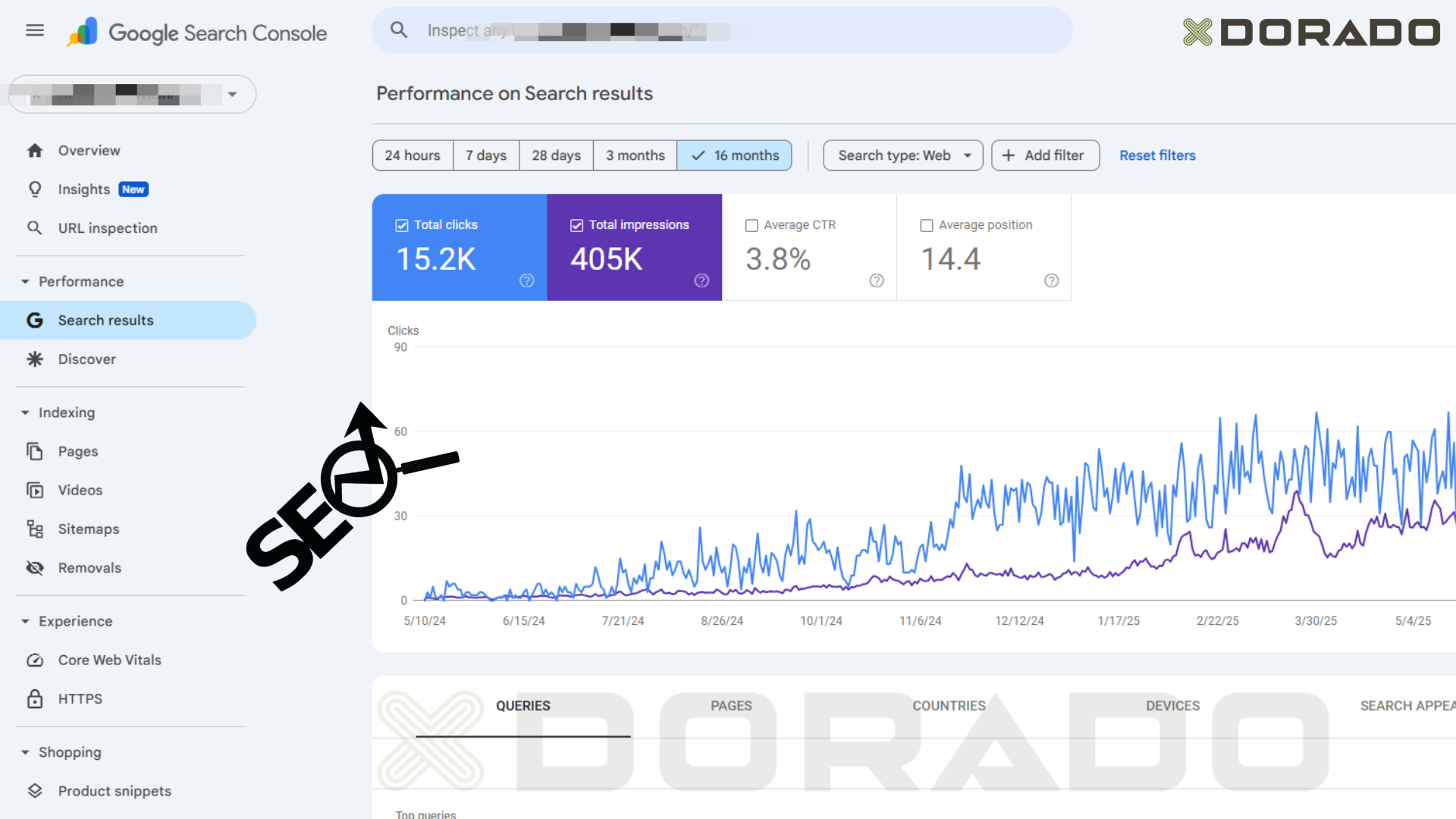Click the Sitemaps tree icon

(35, 529)
